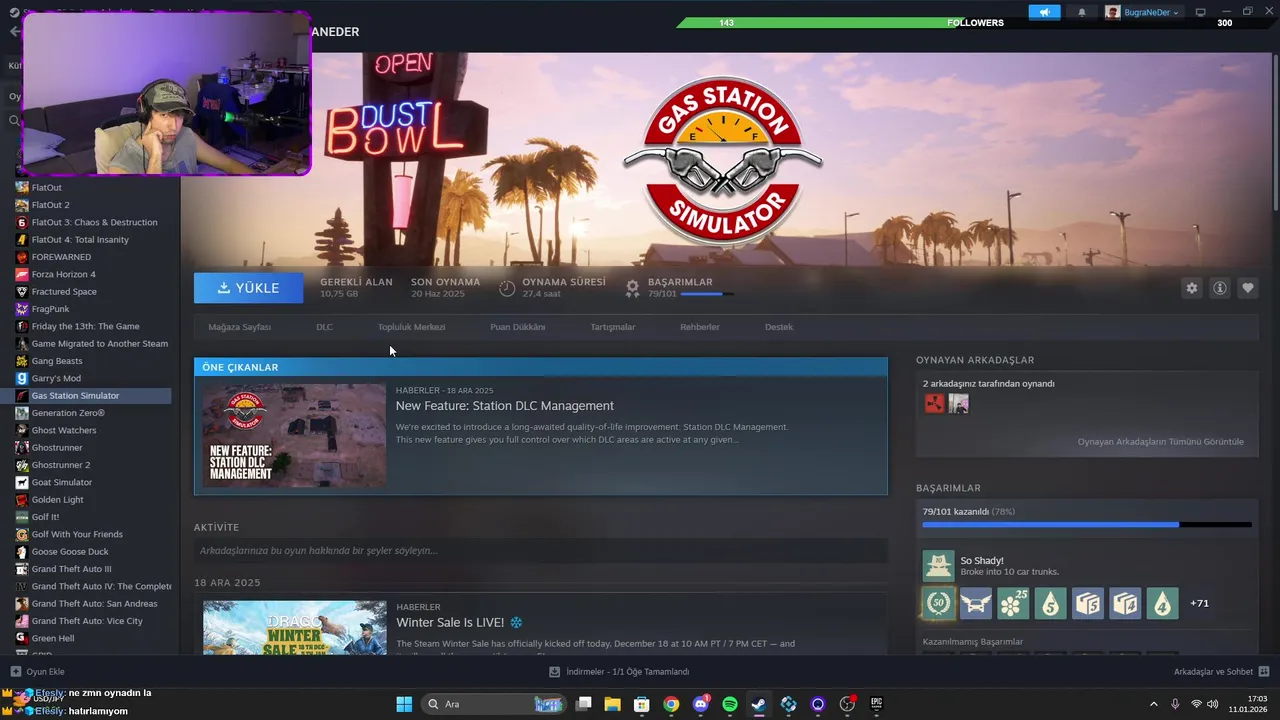Open game settings gear icon
Screen dimensions: 1280x720
point(1191,288)
